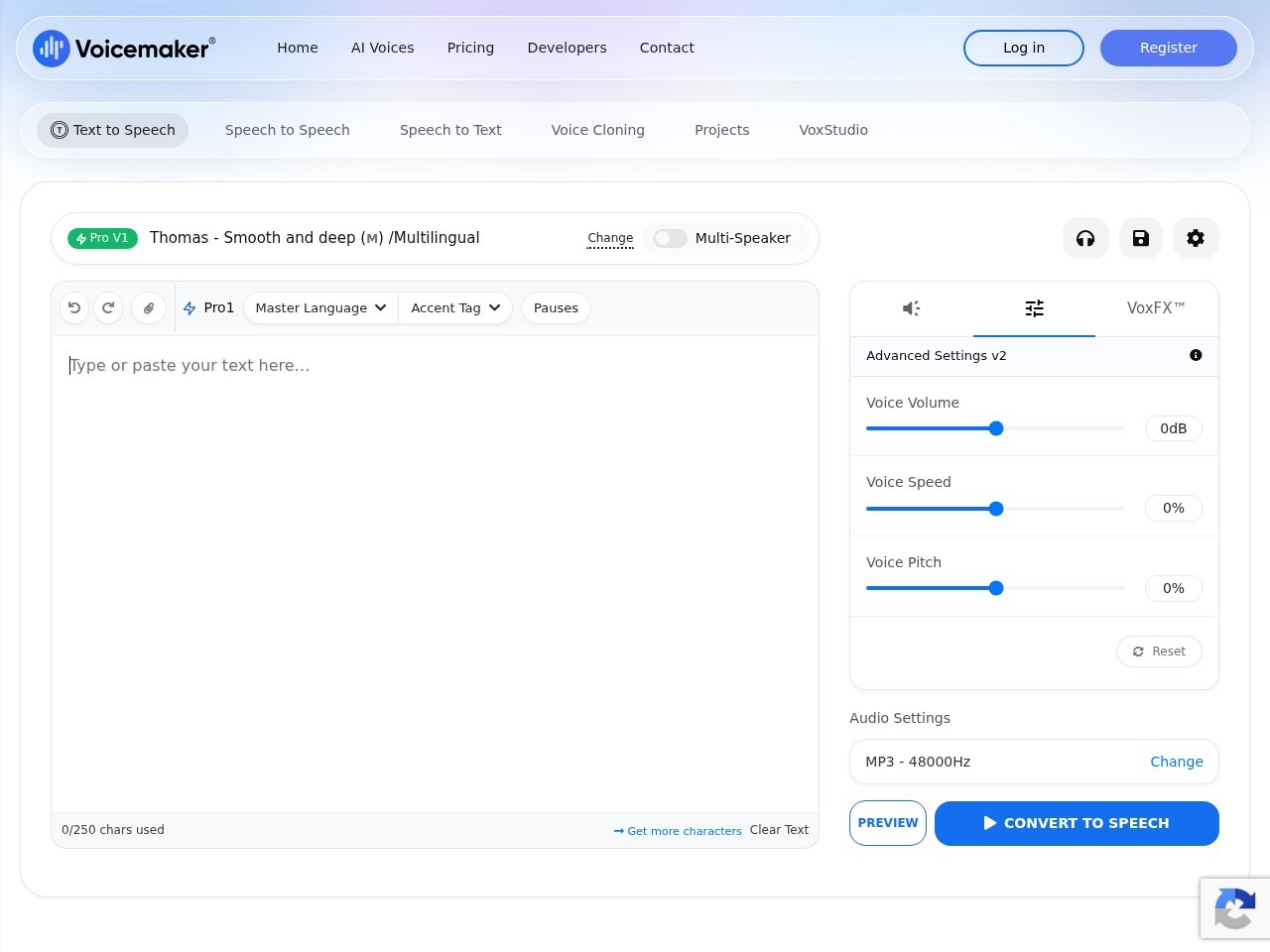Go to the Home page
Viewport: 1270px width, 952px height.
[298, 48]
